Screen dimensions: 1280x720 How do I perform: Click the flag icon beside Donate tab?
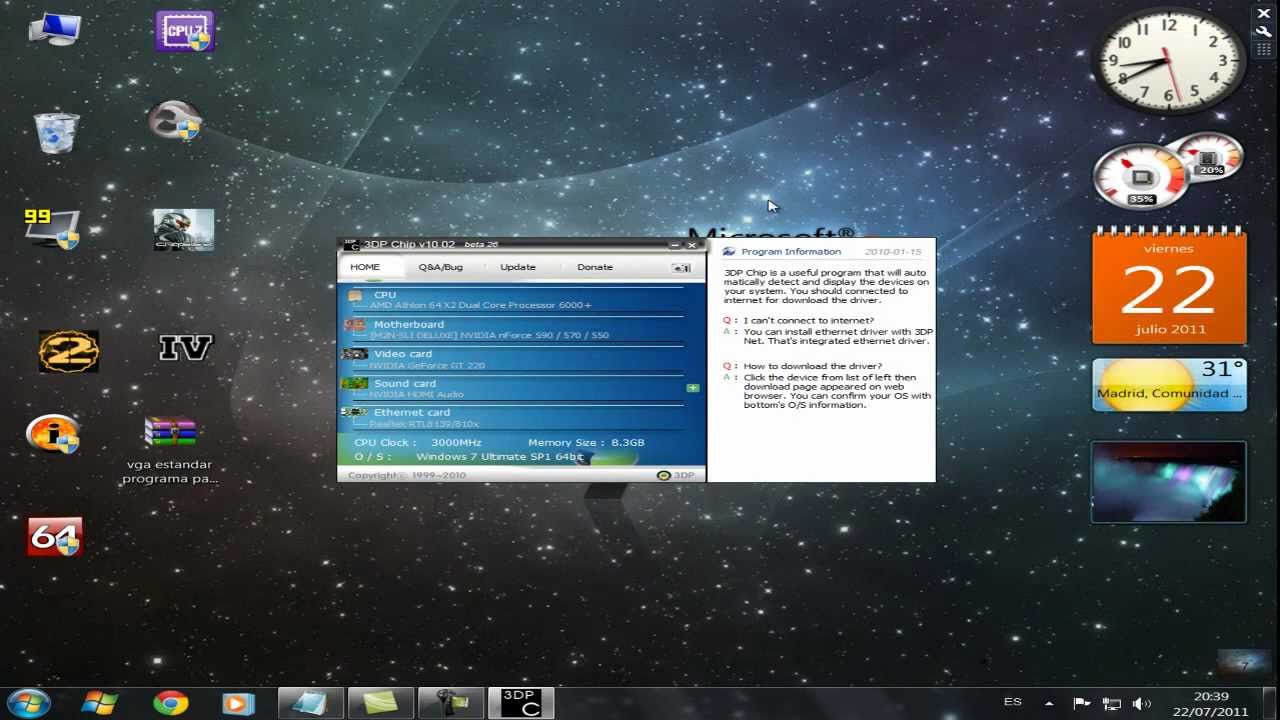681,268
